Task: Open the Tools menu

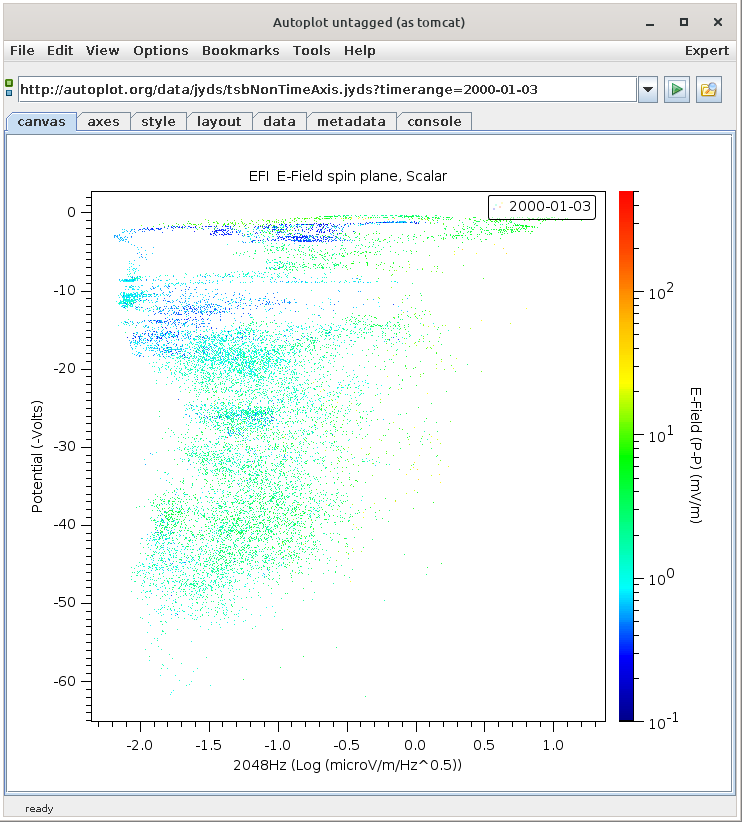Action: coord(311,50)
